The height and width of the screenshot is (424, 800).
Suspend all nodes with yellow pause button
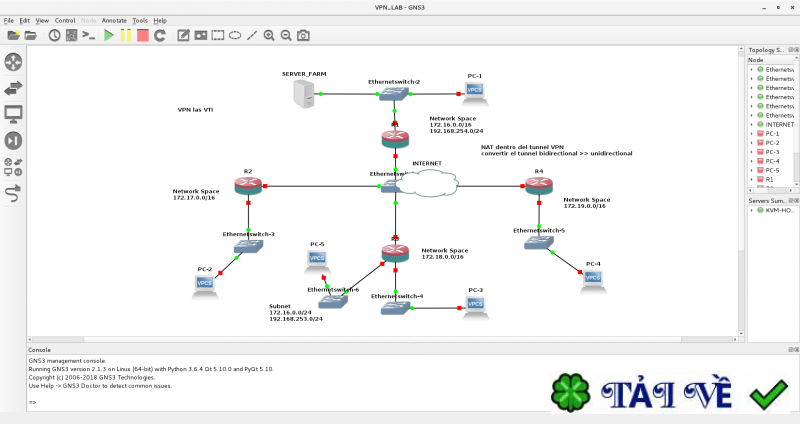pyautogui.click(x=126, y=35)
